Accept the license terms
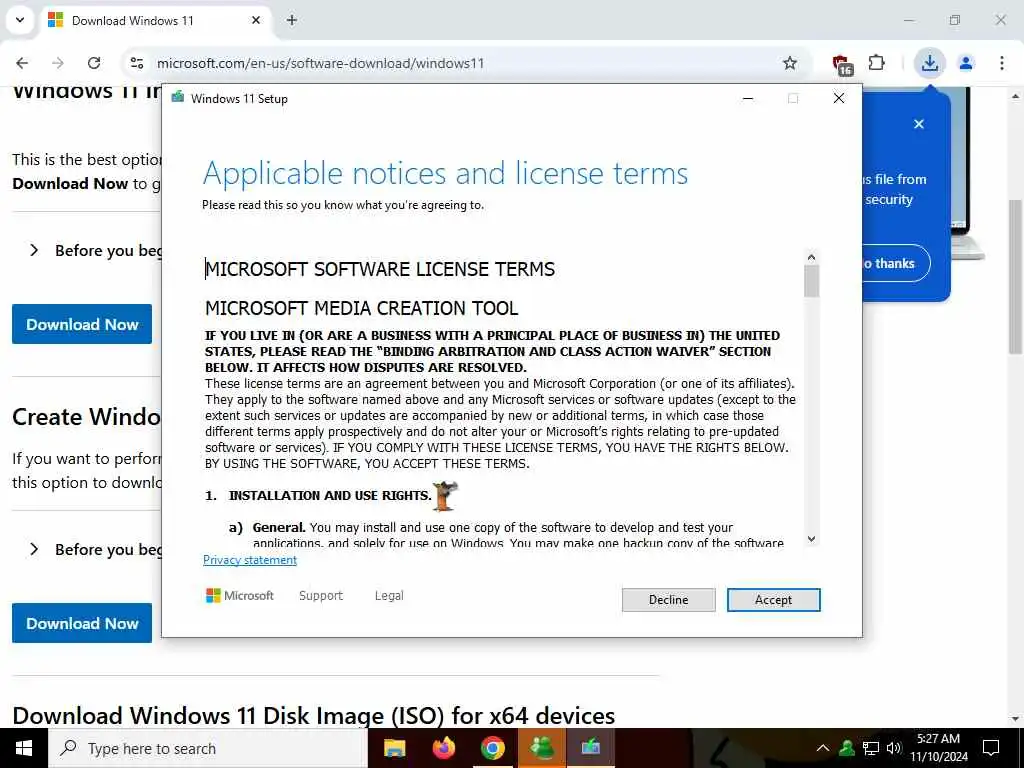Viewport: 1024px width, 768px height. point(773,600)
